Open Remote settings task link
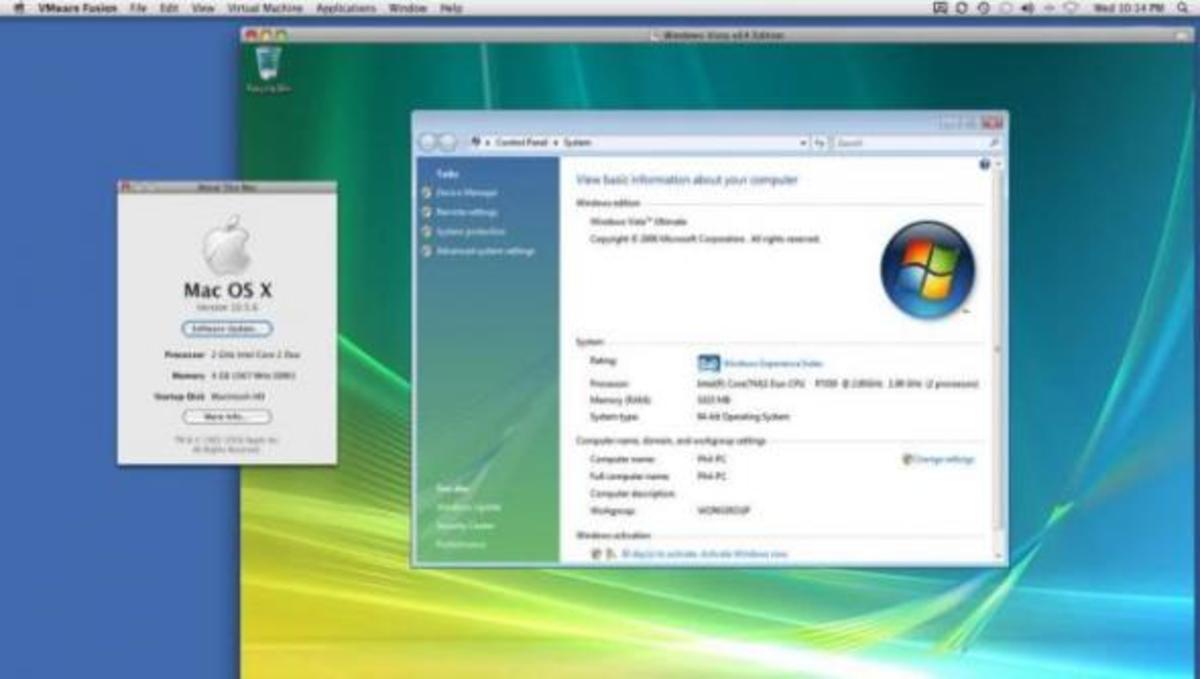This screenshot has width=1200, height=679. [467, 212]
